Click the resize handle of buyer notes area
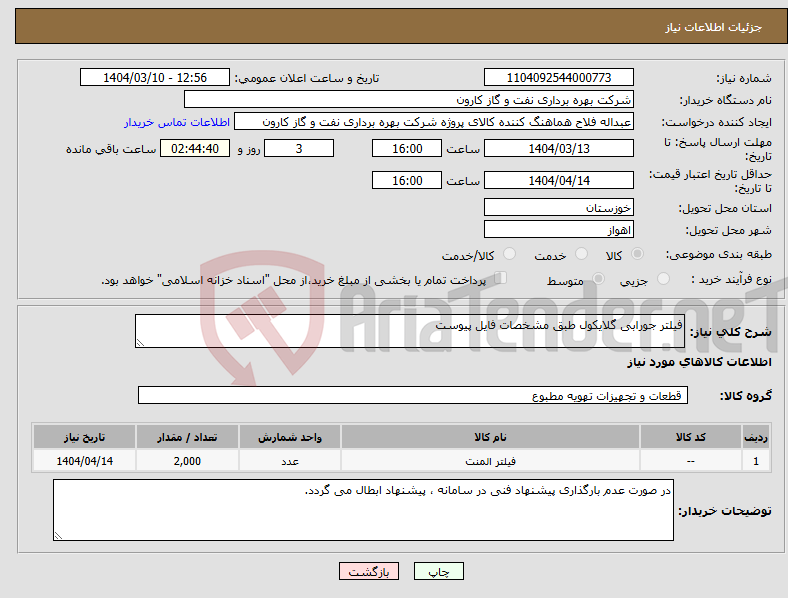Image resolution: width=788 pixels, height=598 pixels. pyautogui.click(x=58, y=536)
